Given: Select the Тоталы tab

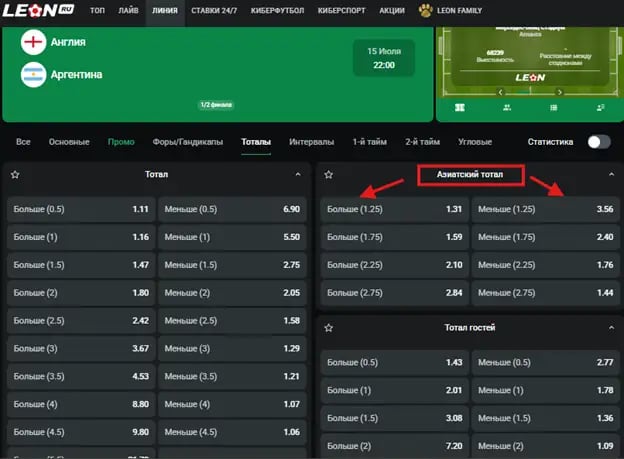Looking at the screenshot, I should coord(256,142).
